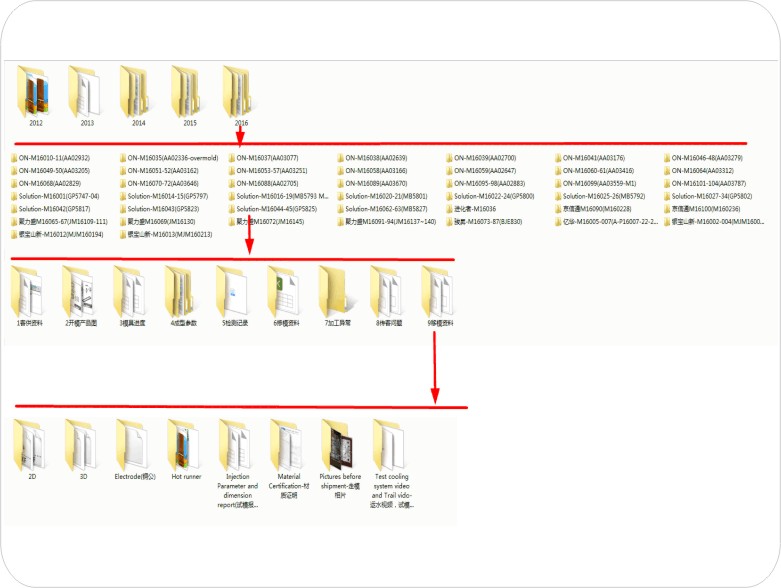Open the 2D drawings folder
The width and height of the screenshot is (781, 588).
31,446
